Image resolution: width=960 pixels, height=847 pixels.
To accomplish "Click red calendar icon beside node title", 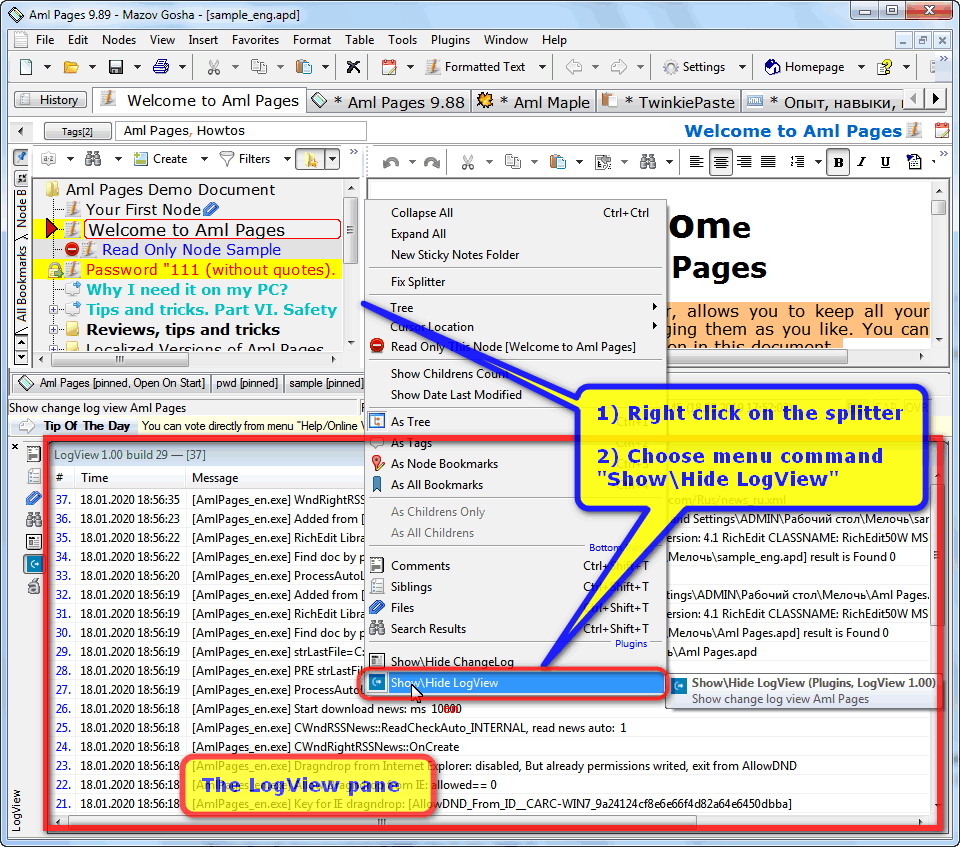I will click(x=942, y=130).
